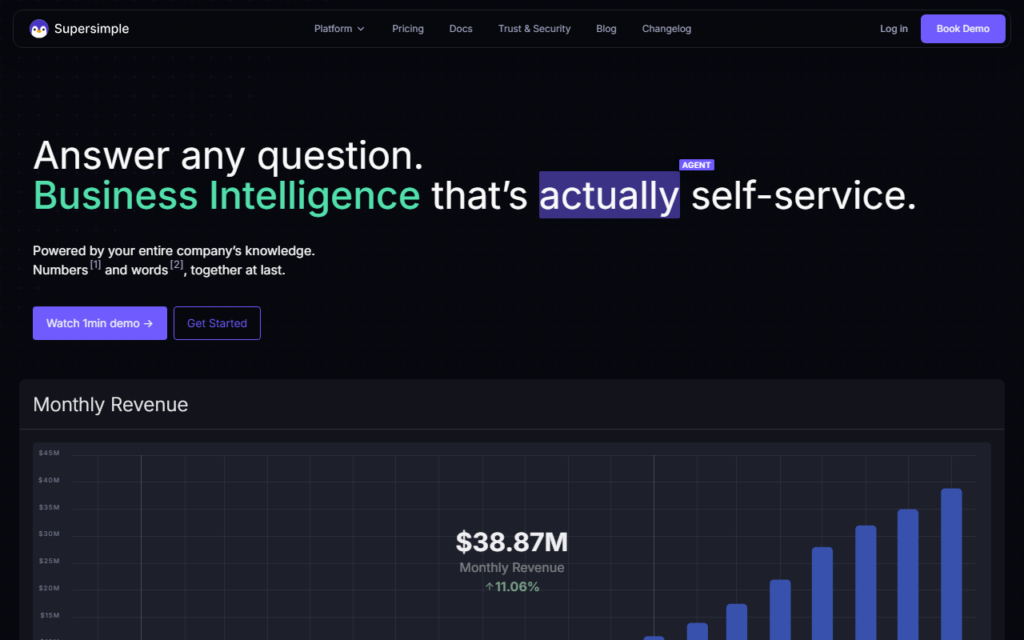Screen dimensions: 1024x640
Task: Open the Docs menu item
Action: click(x=460, y=29)
